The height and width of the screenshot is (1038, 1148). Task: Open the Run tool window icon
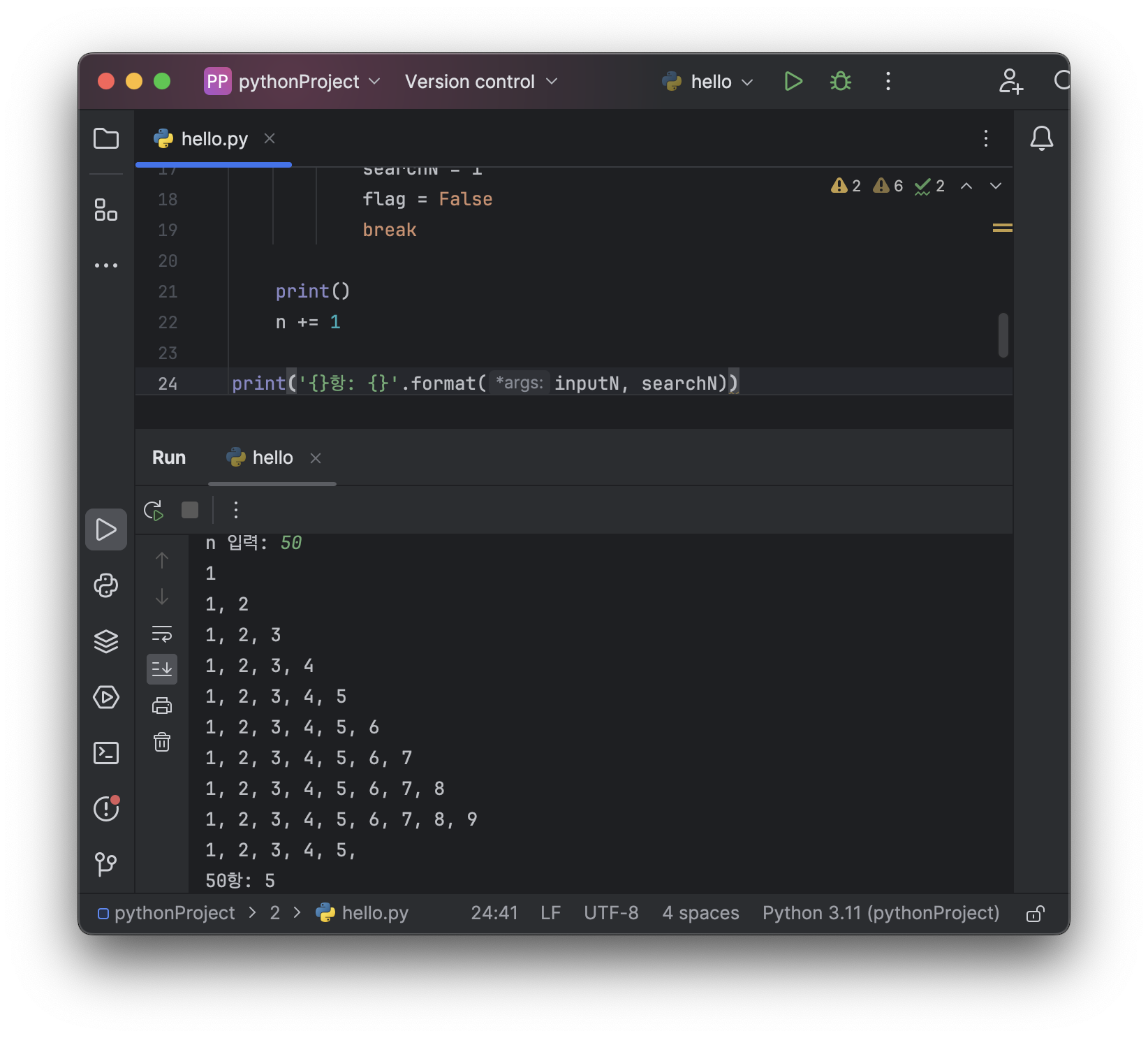(x=106, y=529)
